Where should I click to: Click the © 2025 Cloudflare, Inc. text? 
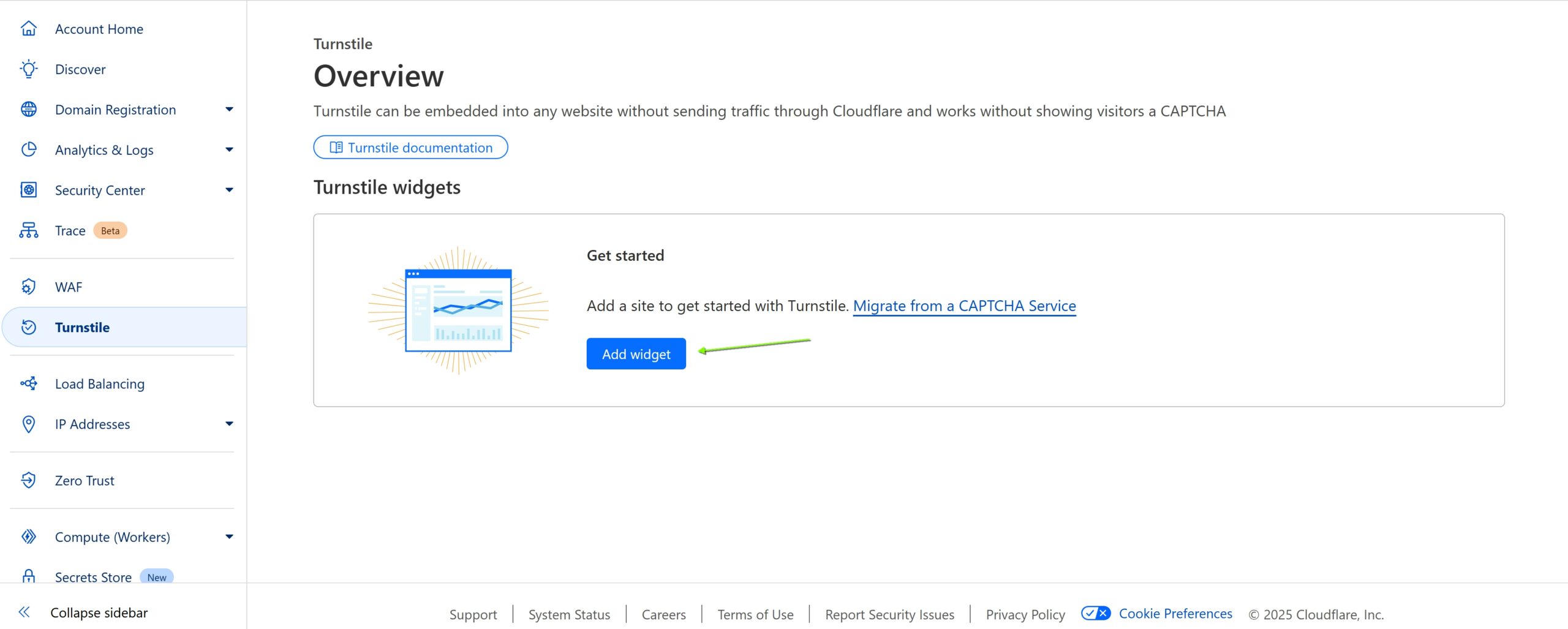click(1316, 615)
